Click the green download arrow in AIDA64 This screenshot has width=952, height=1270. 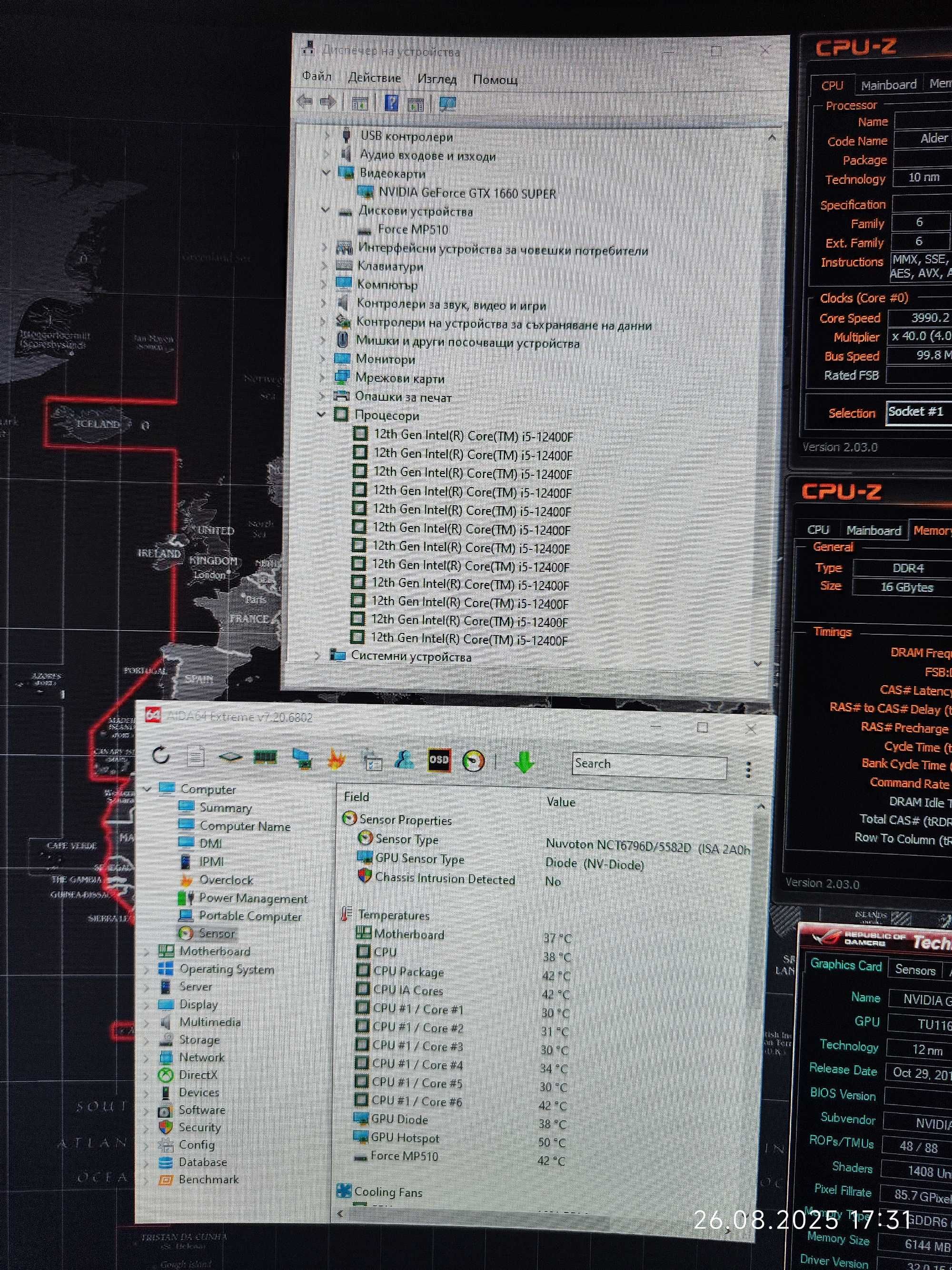coord(523,762)
